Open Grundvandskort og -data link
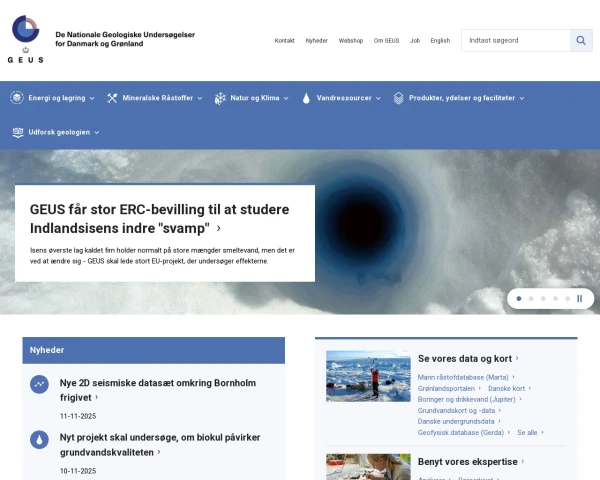Image resolution: width=600 pixels, height=480 pixels. [459, 410]
